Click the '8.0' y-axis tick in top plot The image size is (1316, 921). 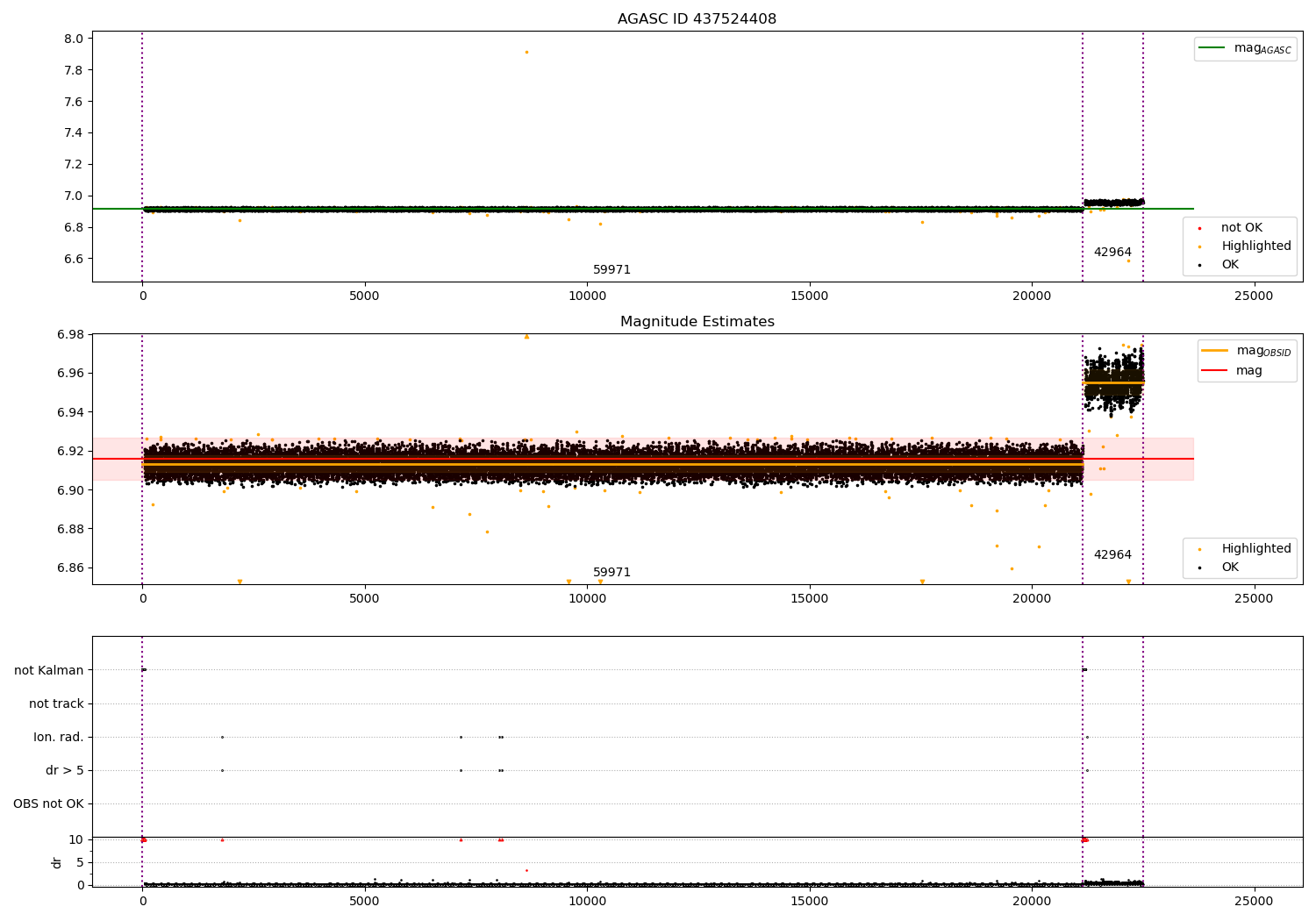point(74,39)
